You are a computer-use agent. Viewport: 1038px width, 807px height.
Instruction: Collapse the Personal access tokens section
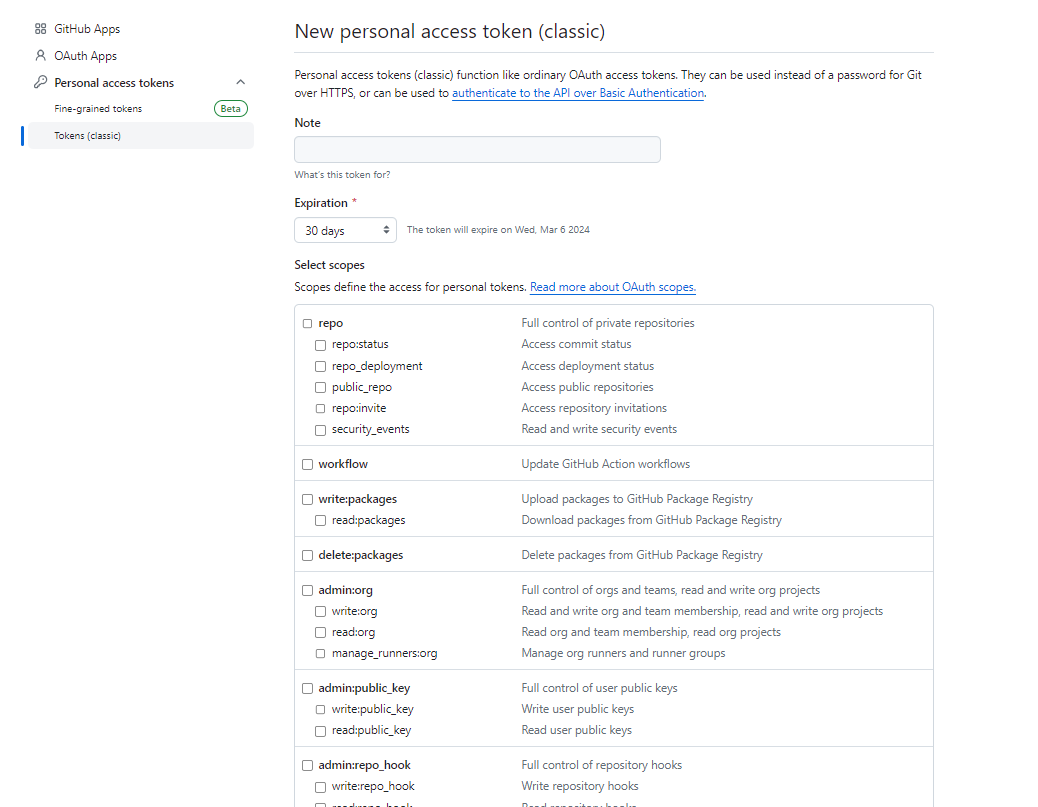tap(240, 82)
